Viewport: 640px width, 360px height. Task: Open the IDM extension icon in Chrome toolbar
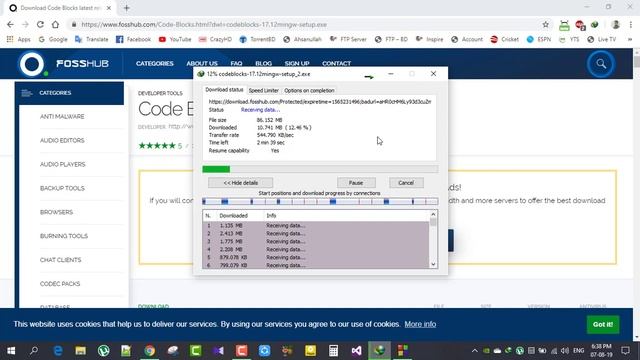coord(595,24)
